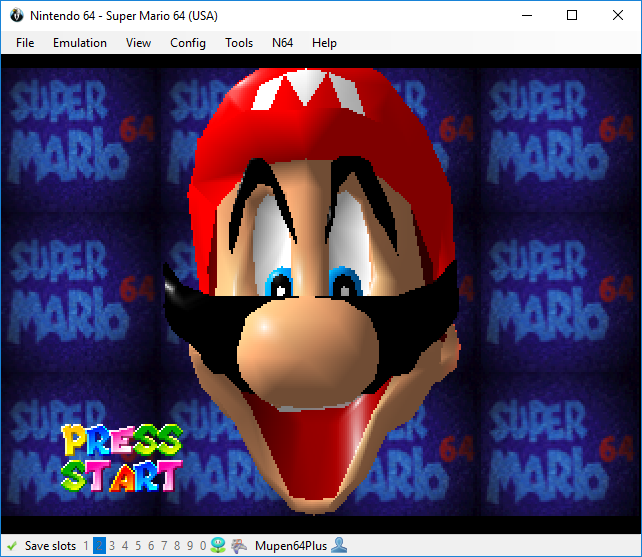The width and height of the screenshot is (642, 557).
Task: Click the blue user icon in status bar
Action: click(x=339, y=545)
